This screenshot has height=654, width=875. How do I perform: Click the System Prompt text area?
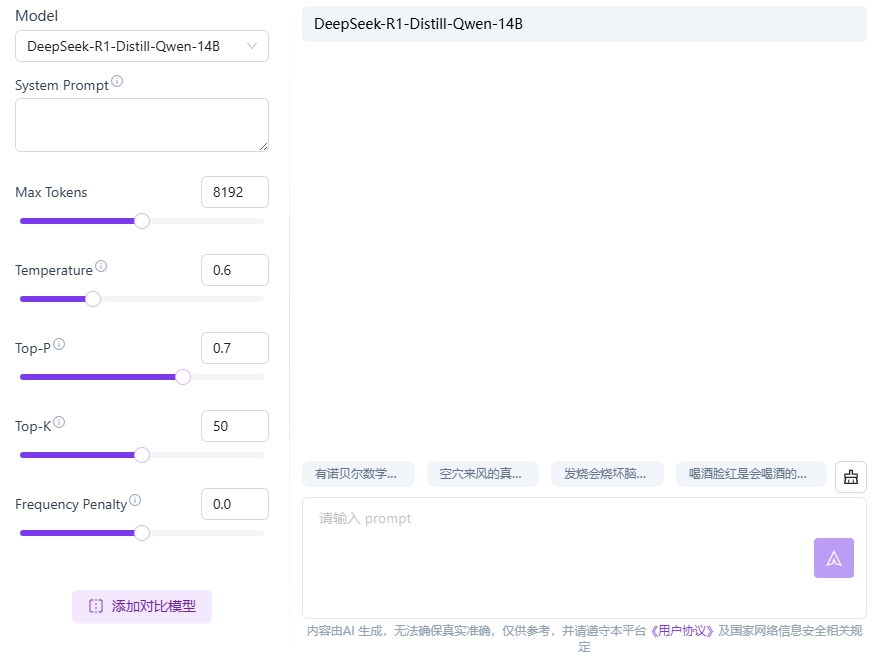point(141,124)
